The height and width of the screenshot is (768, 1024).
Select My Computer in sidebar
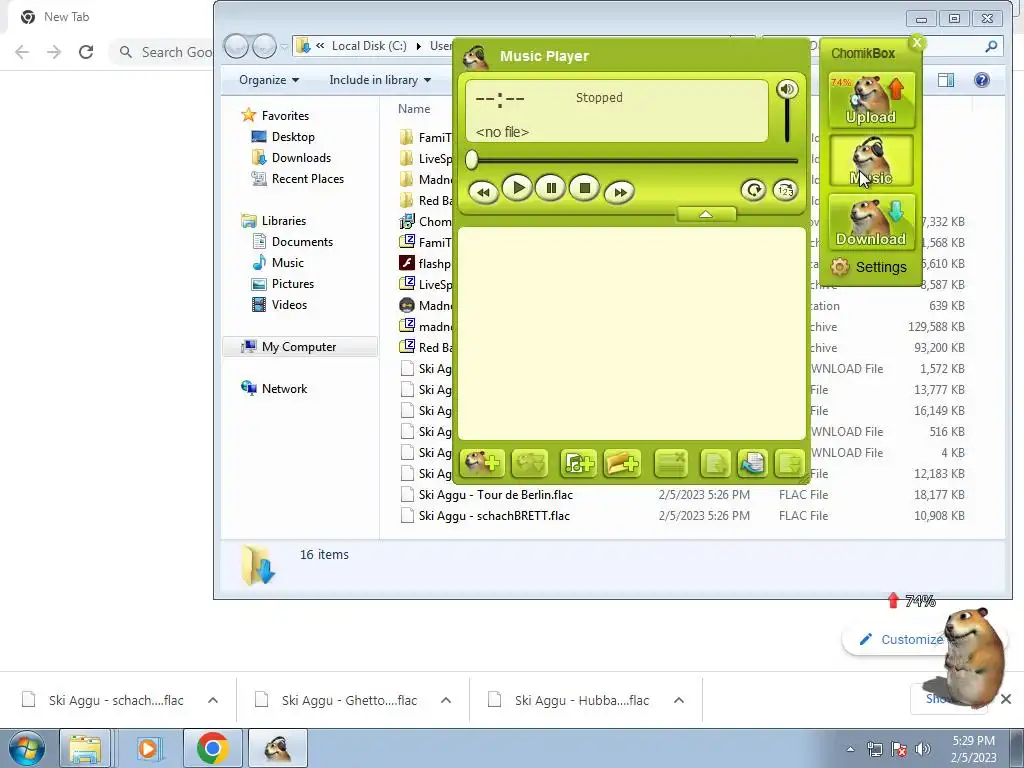[x=300, y=347]
